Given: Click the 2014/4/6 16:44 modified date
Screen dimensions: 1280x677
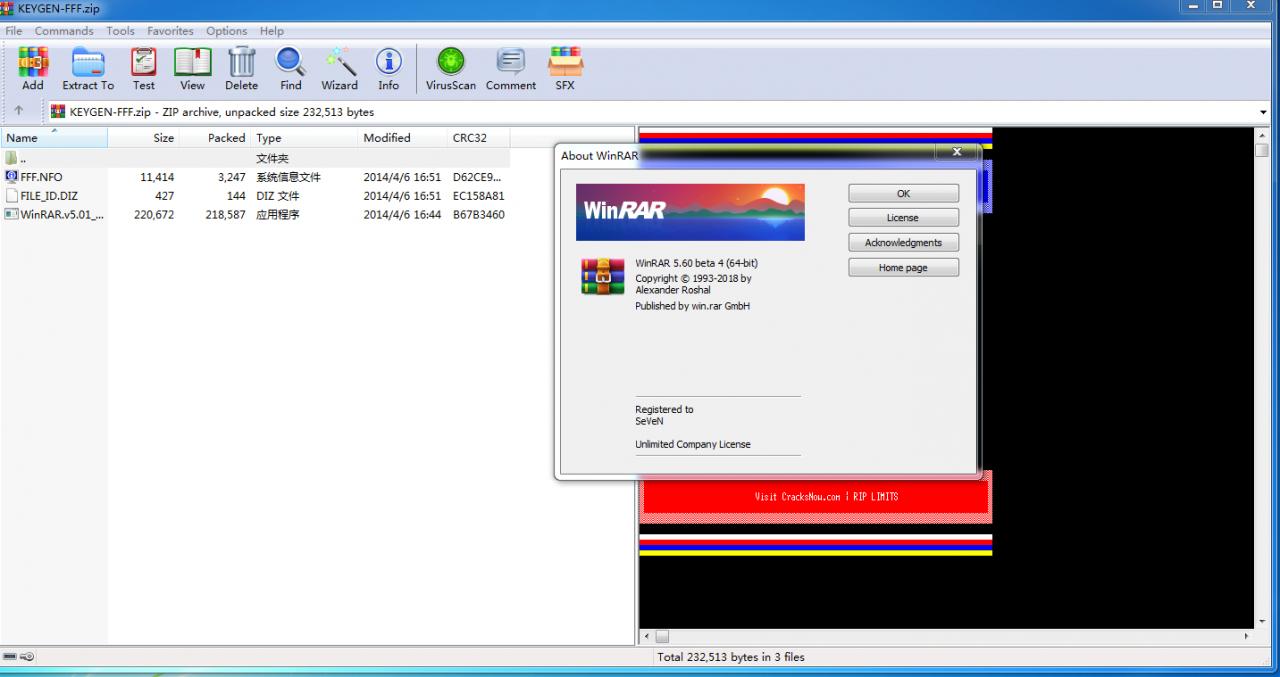Looking at the screenshot, I should point(402,214).
